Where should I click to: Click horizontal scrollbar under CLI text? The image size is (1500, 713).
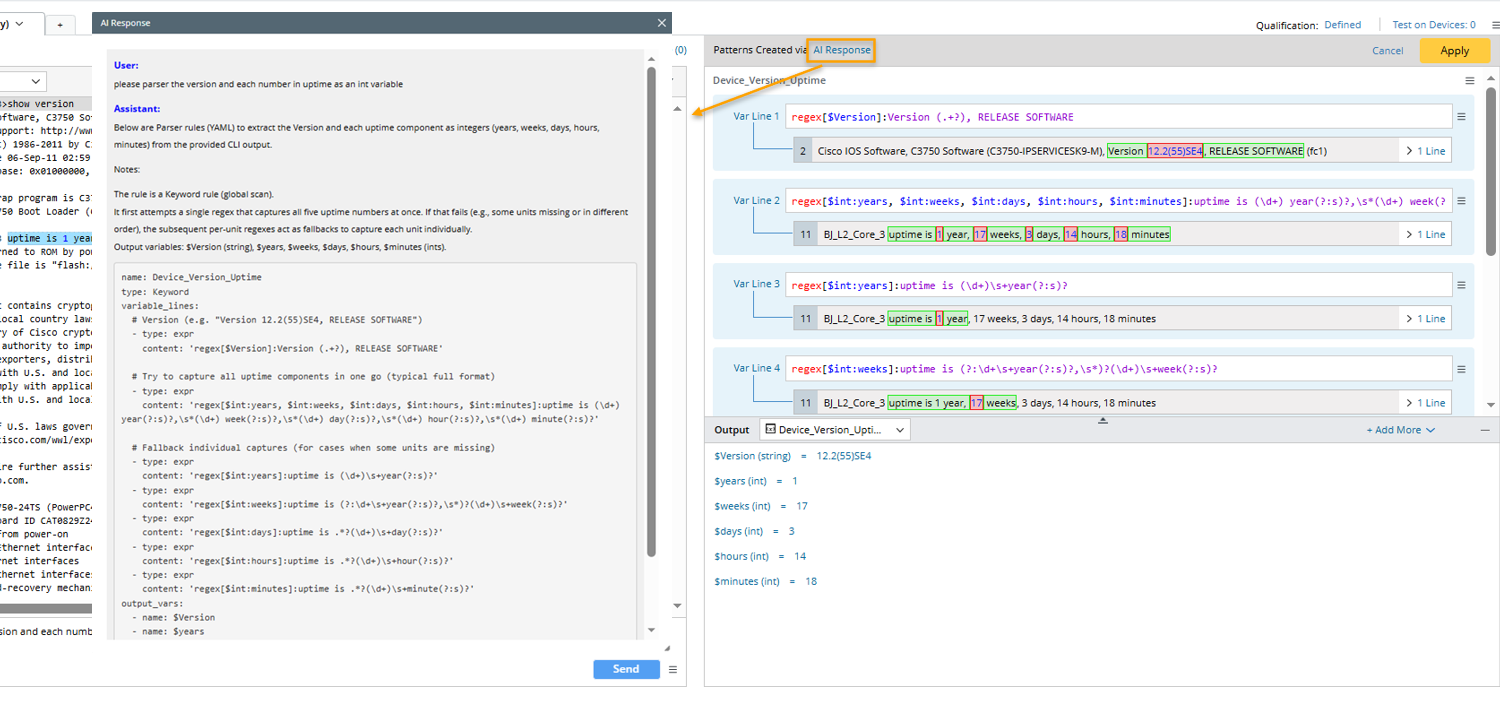click(46, 608)
